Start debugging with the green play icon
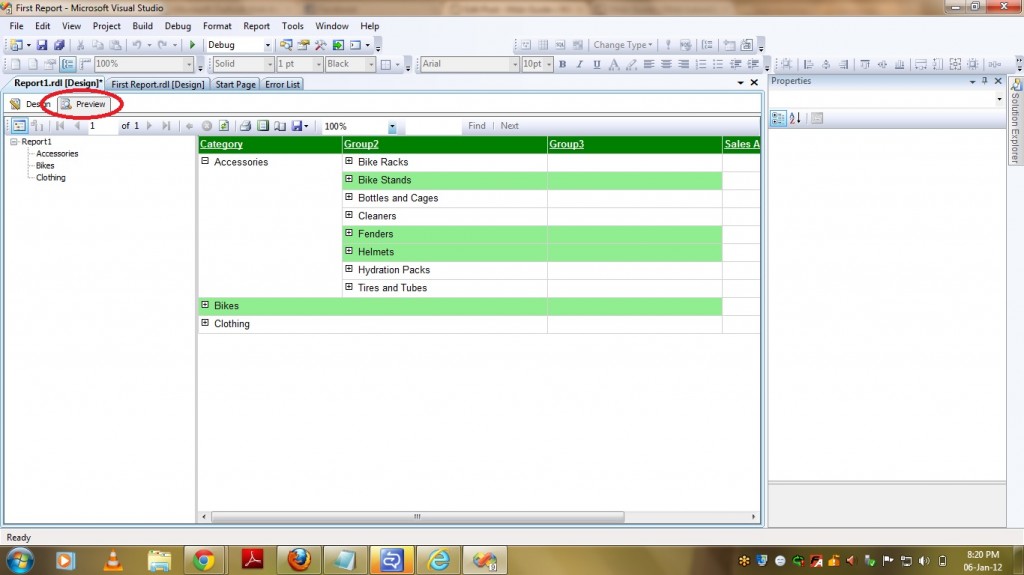 click(192, 45)
